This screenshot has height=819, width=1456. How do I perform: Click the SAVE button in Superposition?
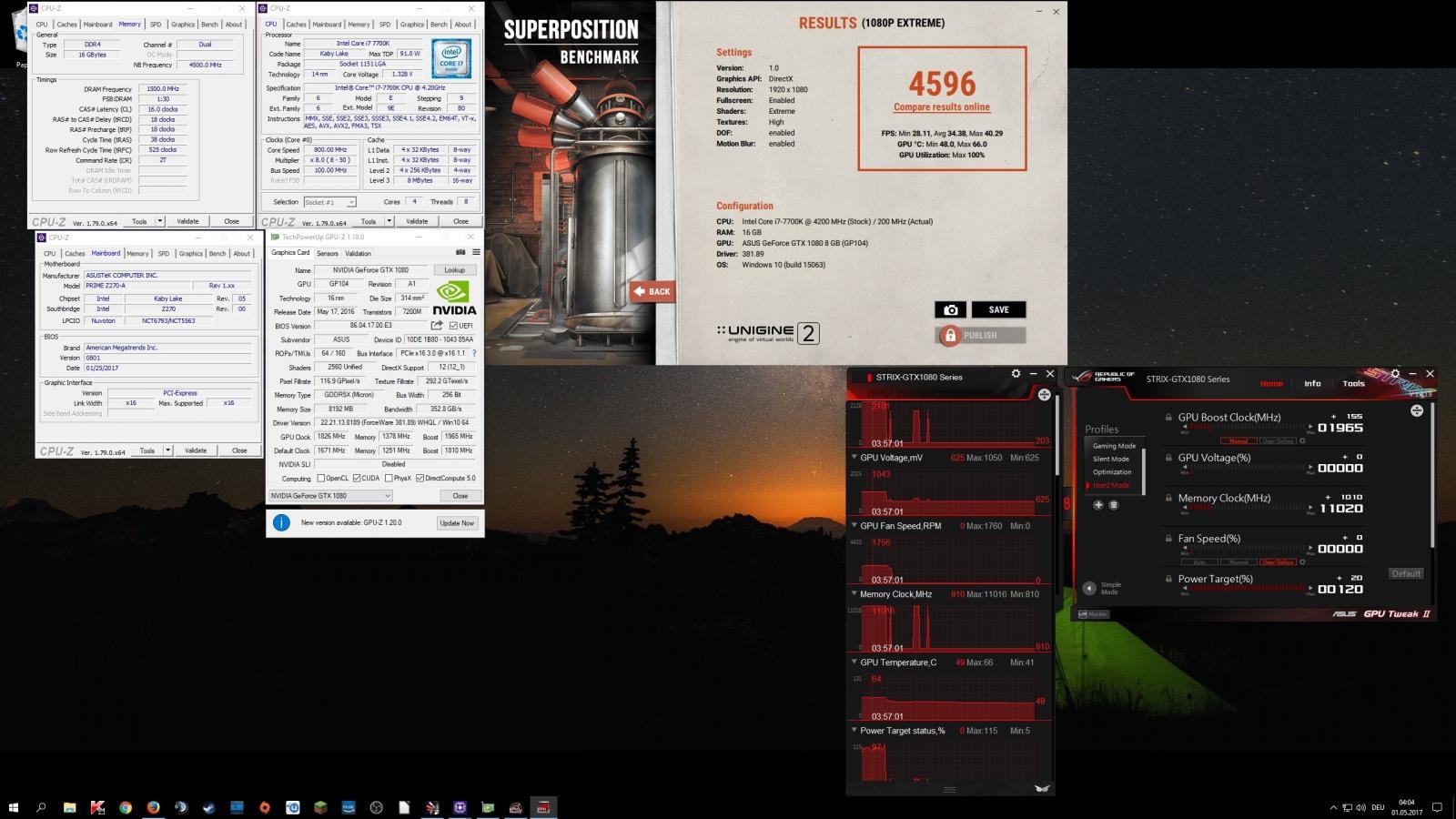tap(998, 309)
